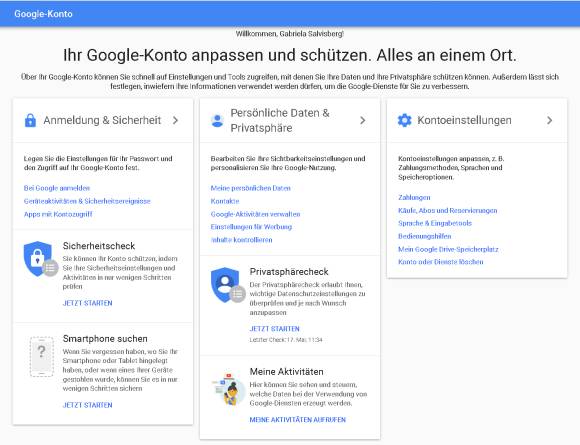
Task: Expand the Persönliche Daten & Privatsphäre chevron
Action: pos(362,120)
